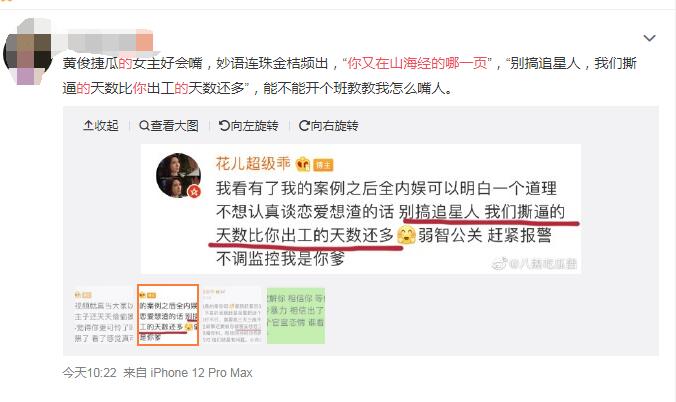Click the 收起 upward arrow icon

(x=88, y=126)
